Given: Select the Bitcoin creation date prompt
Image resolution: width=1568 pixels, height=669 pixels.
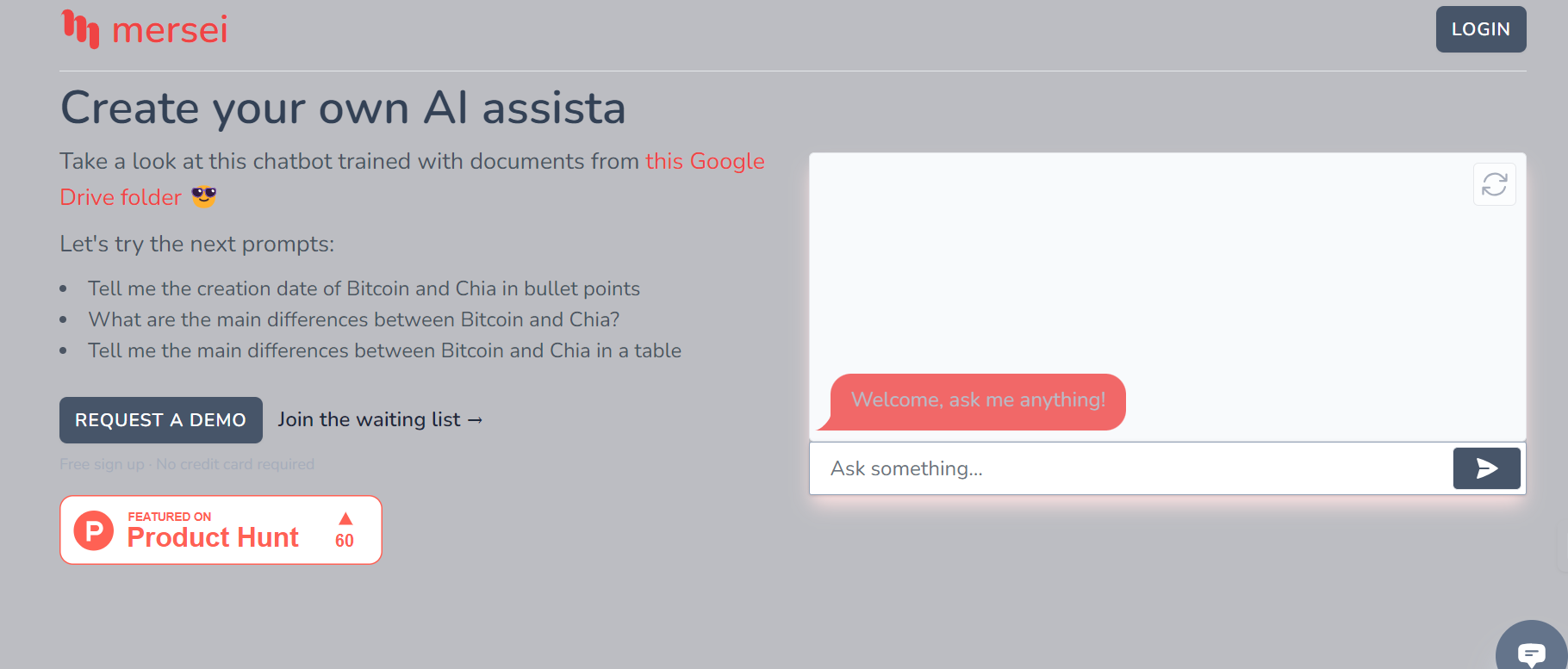Looking at the screenshot, I should pyautogui.click(x=364, y=288).
